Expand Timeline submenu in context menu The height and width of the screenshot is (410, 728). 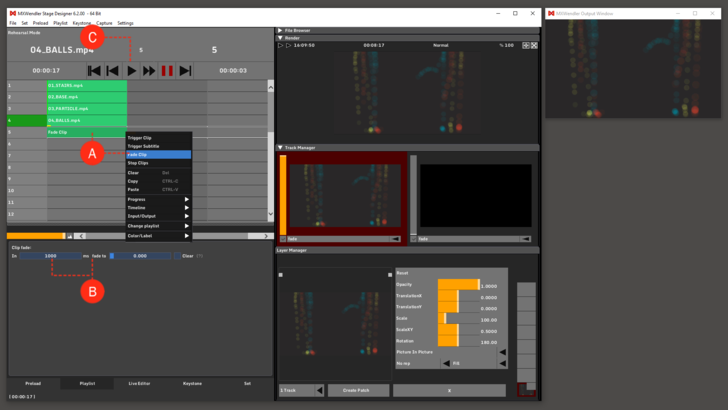pos(187,208)
